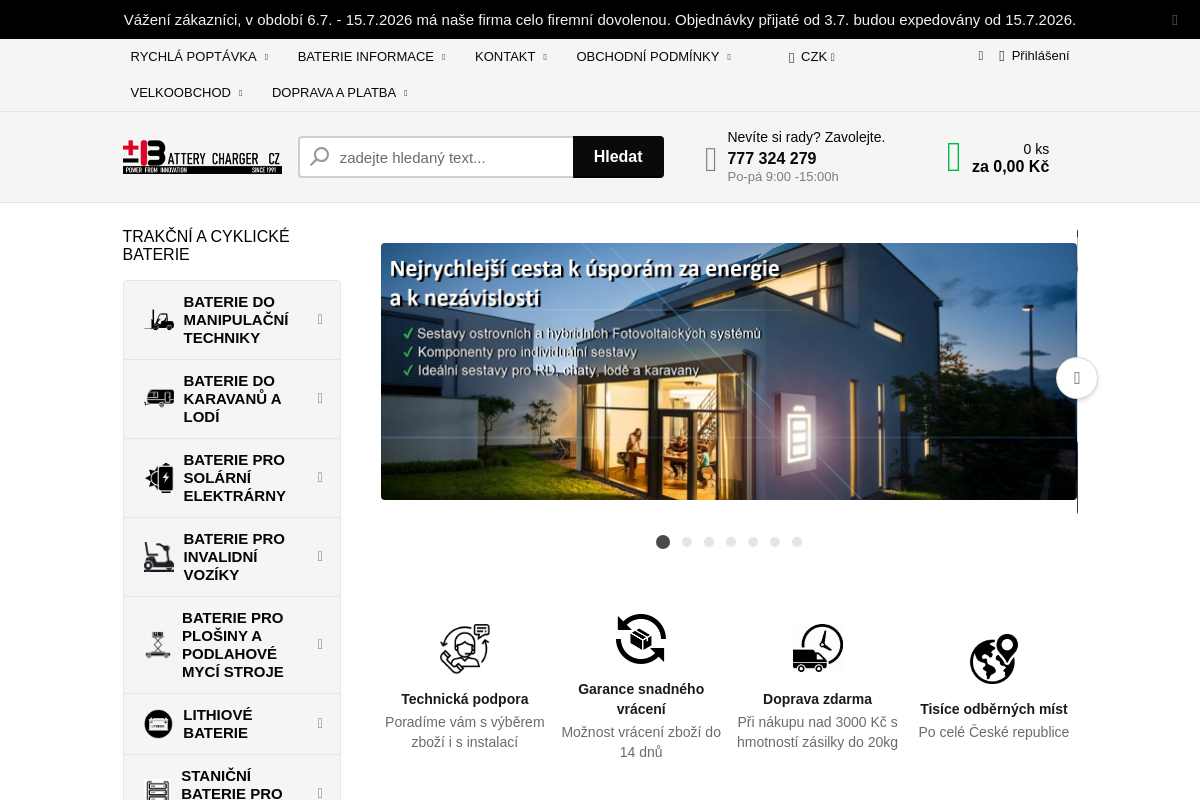Open the CZK currency dropdown
This screenshot has width=1200, height=800.
coord(812,57)
